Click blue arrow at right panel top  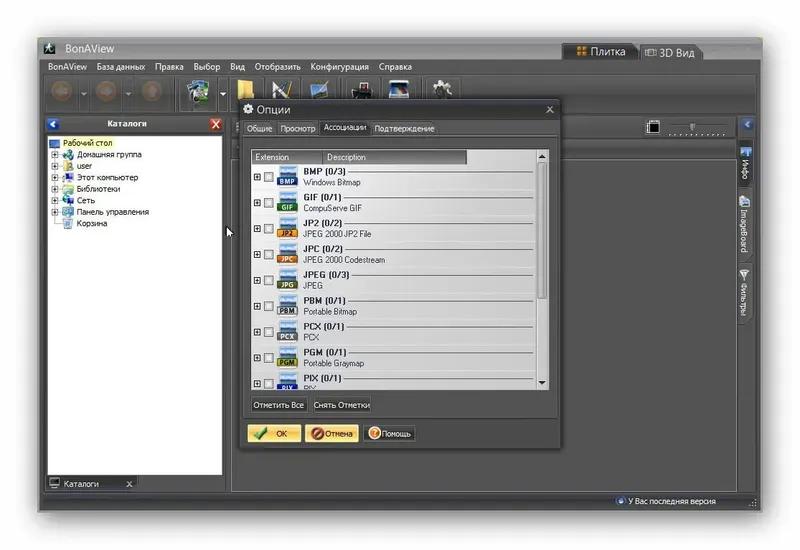[x=747, y=124]
